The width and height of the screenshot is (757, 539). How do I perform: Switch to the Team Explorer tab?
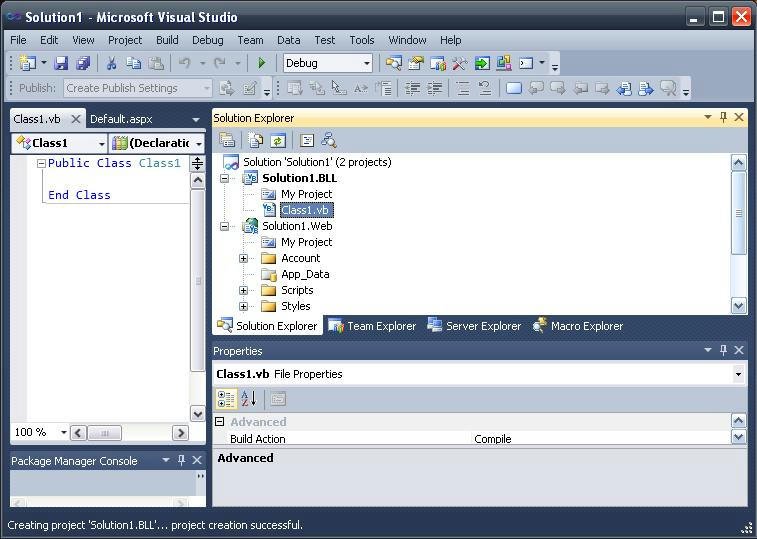pos(372,326)
